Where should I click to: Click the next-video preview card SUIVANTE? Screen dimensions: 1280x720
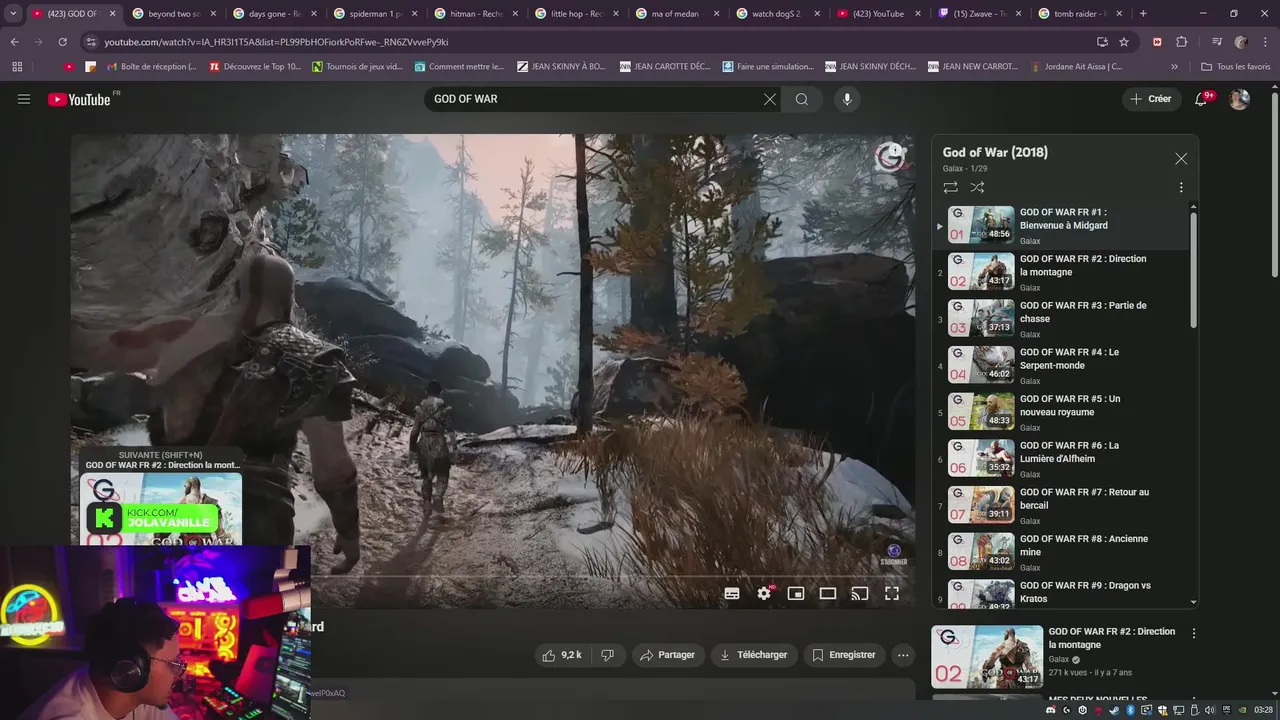pyautogui.click(x=161, y=498)
